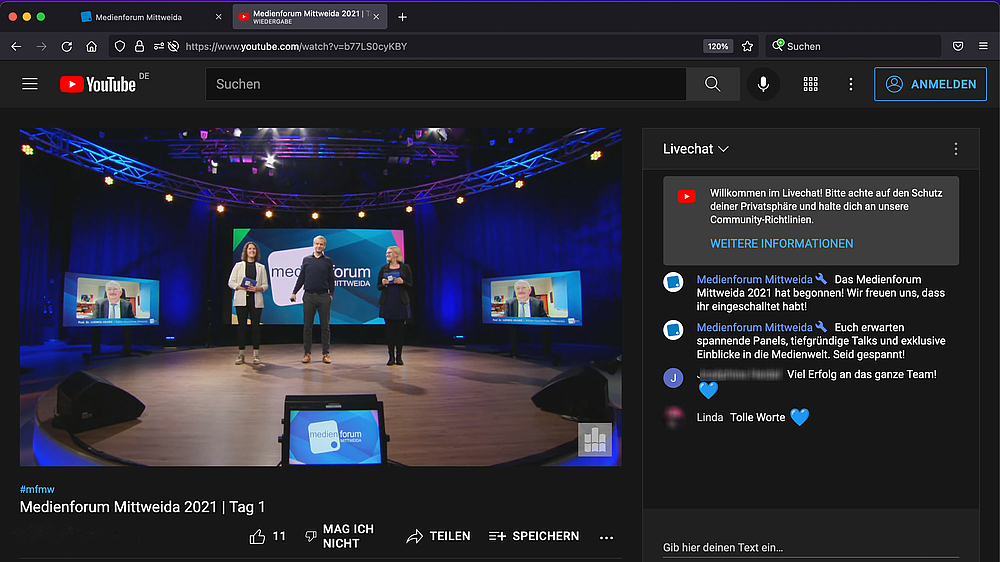Click the ANMELDEN sign-in button

point(930,84)
